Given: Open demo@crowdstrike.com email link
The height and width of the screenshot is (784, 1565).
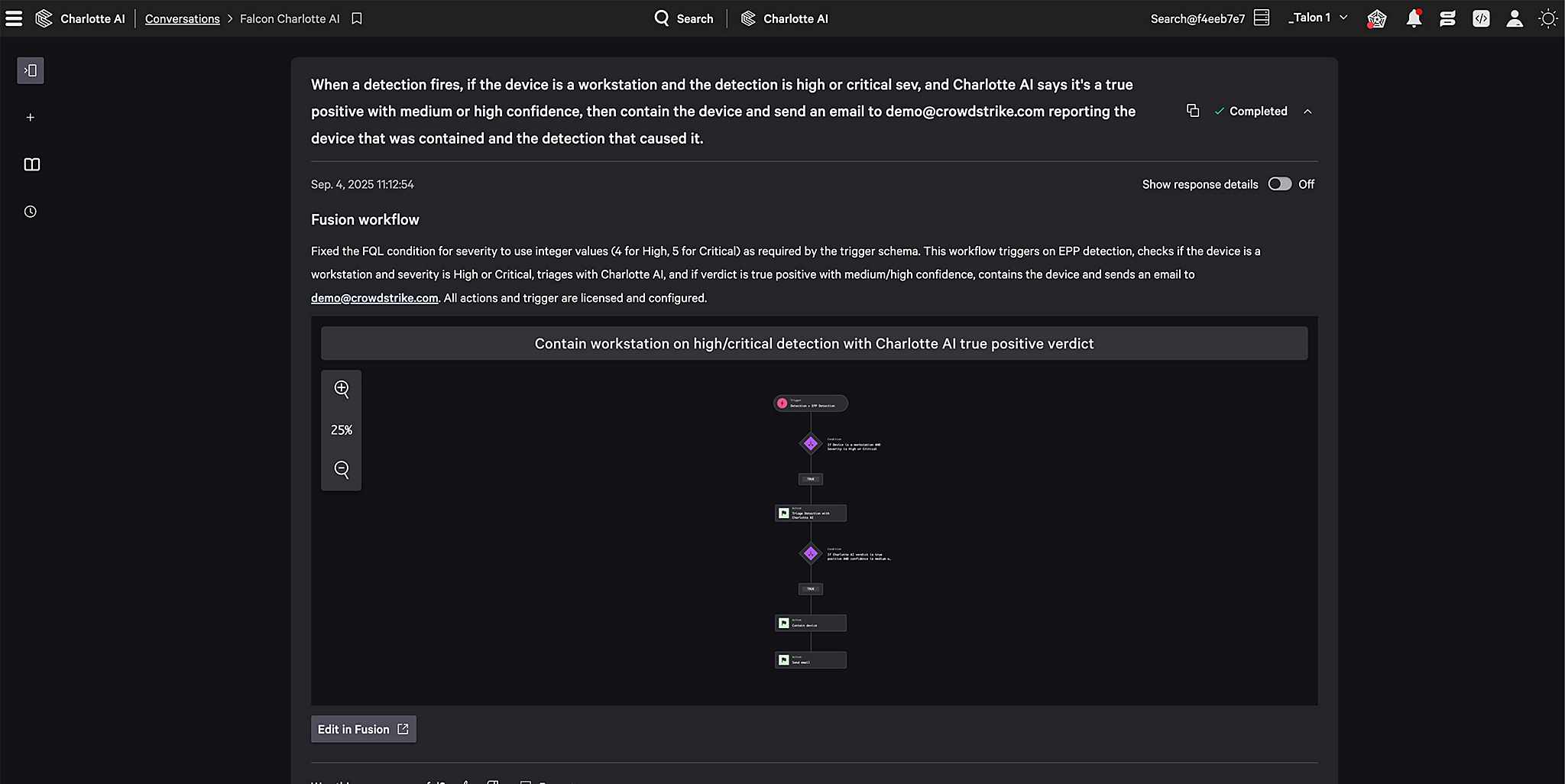Looking at the screenshot, I should [x=374, y=298].
